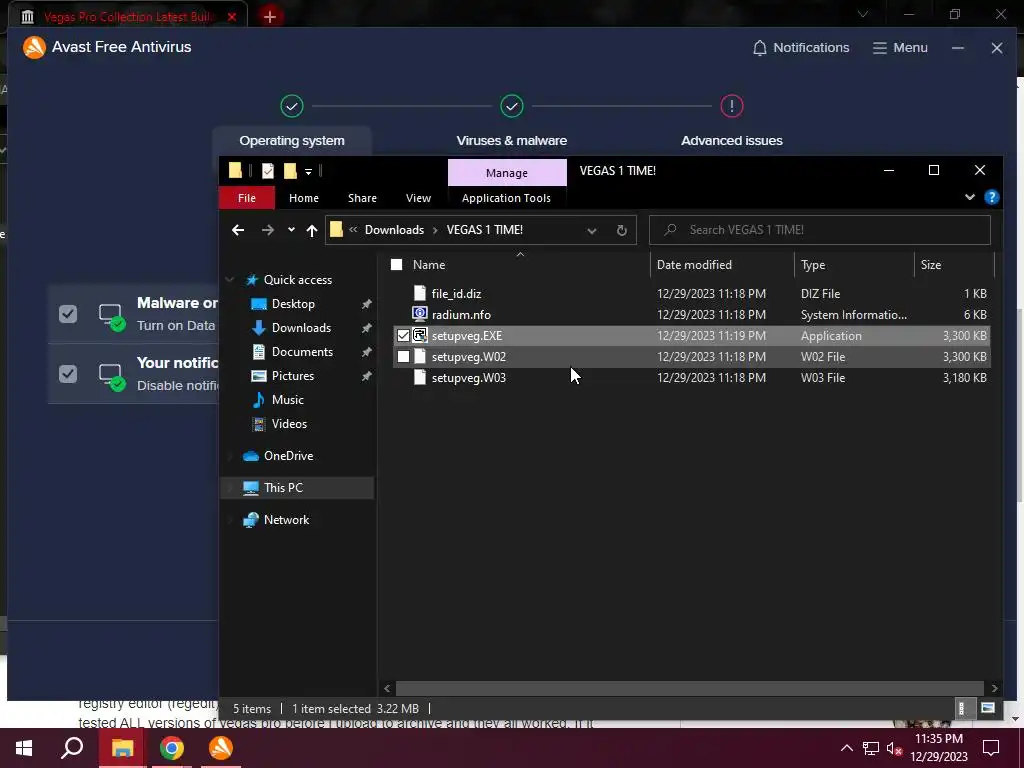The height and width of the screenshot is (768, 1024).
Task: Switch to large icons view layout
Action: tap(988, 709)
